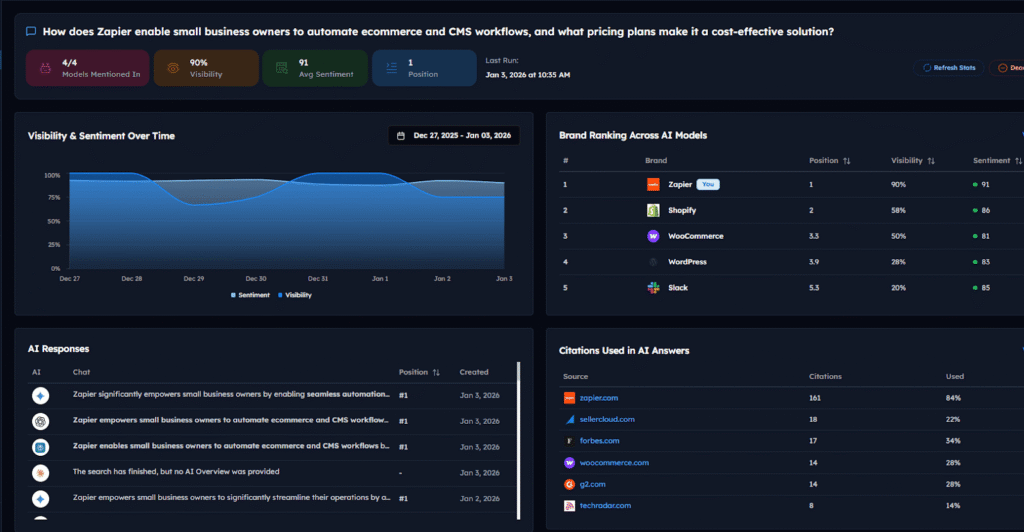The width and height of the screenshot is (1024, 532).
Task: Click the calendar icon in date range
Action: coord(401,136)
